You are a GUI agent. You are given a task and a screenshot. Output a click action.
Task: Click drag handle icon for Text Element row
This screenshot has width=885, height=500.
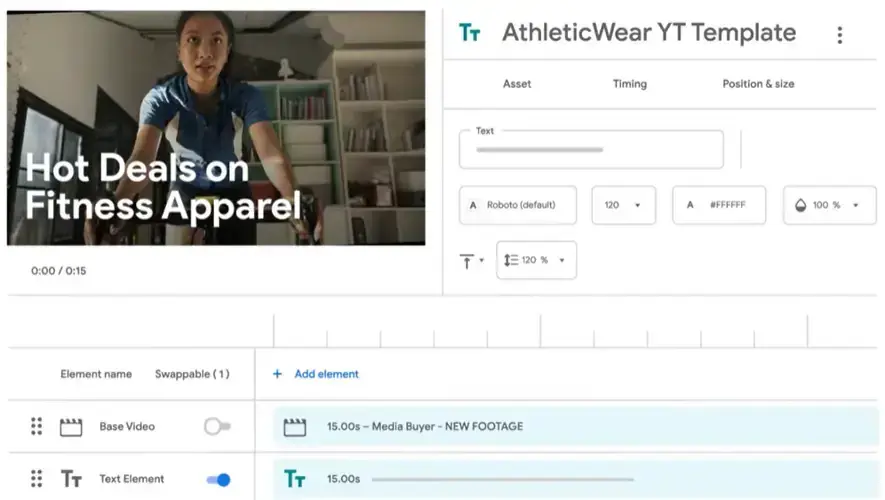37,479
